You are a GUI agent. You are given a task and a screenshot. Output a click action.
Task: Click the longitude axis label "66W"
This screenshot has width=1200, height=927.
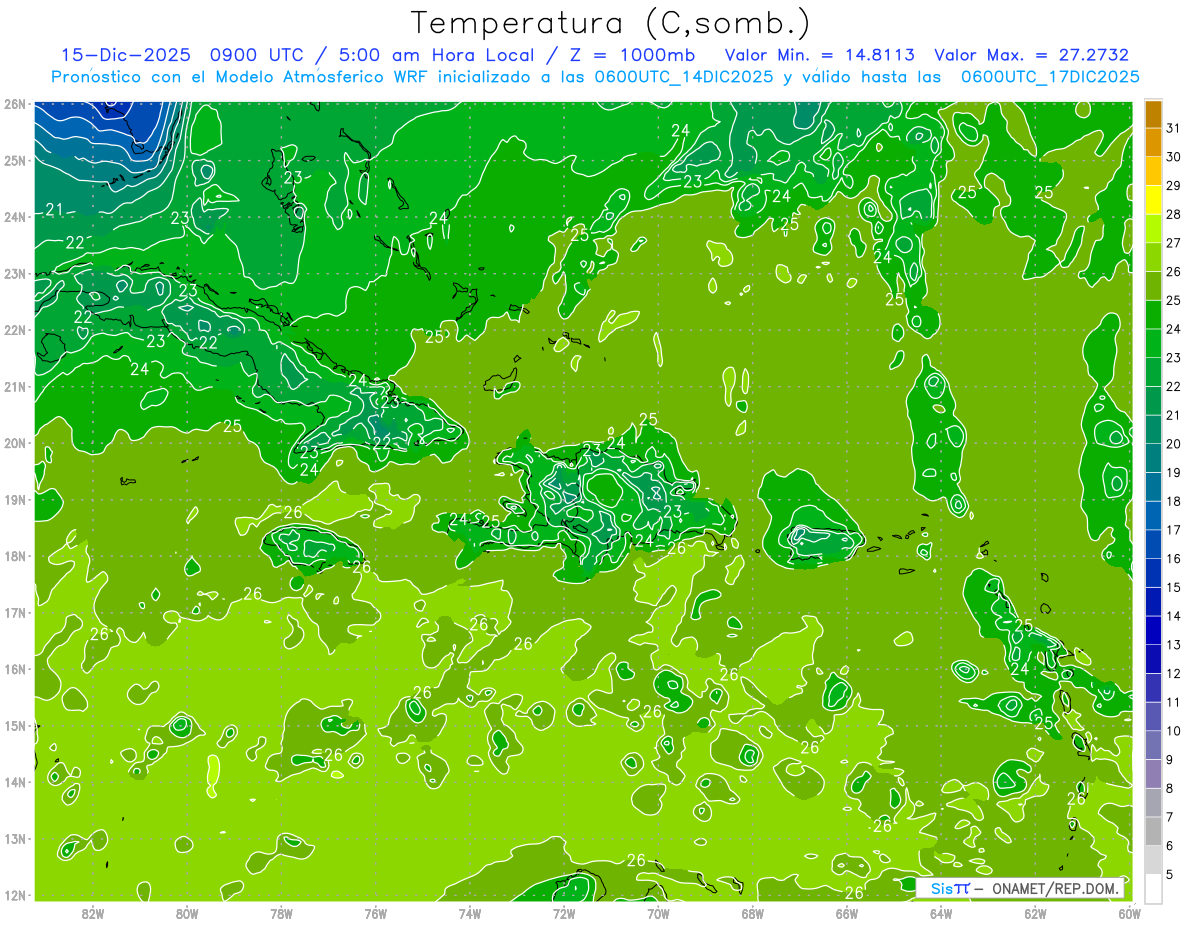click(846, 913)
